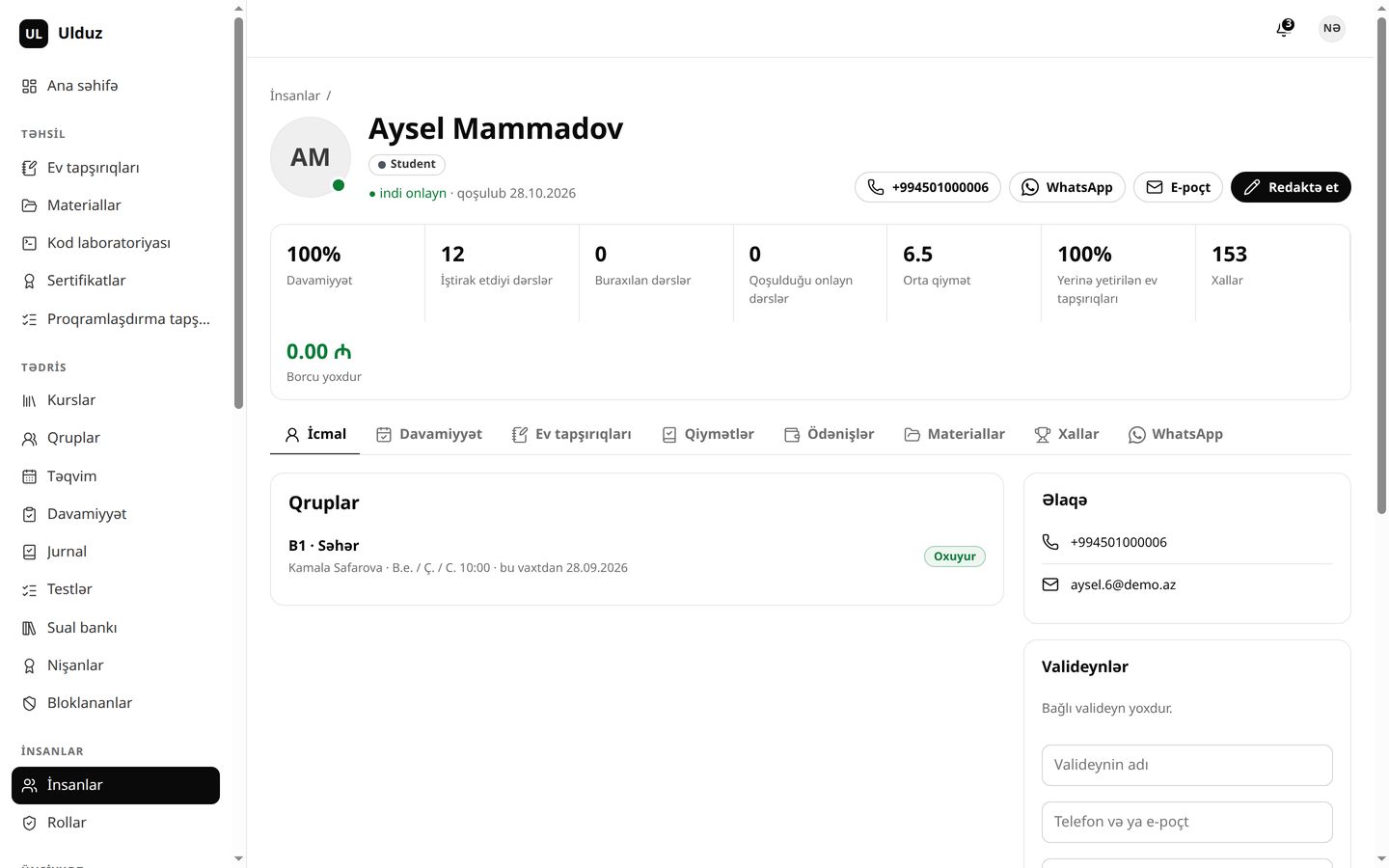Screen dimensions: 1389x868
Task: Go to Kurslar in sidebar
Action: pos(116,400)
